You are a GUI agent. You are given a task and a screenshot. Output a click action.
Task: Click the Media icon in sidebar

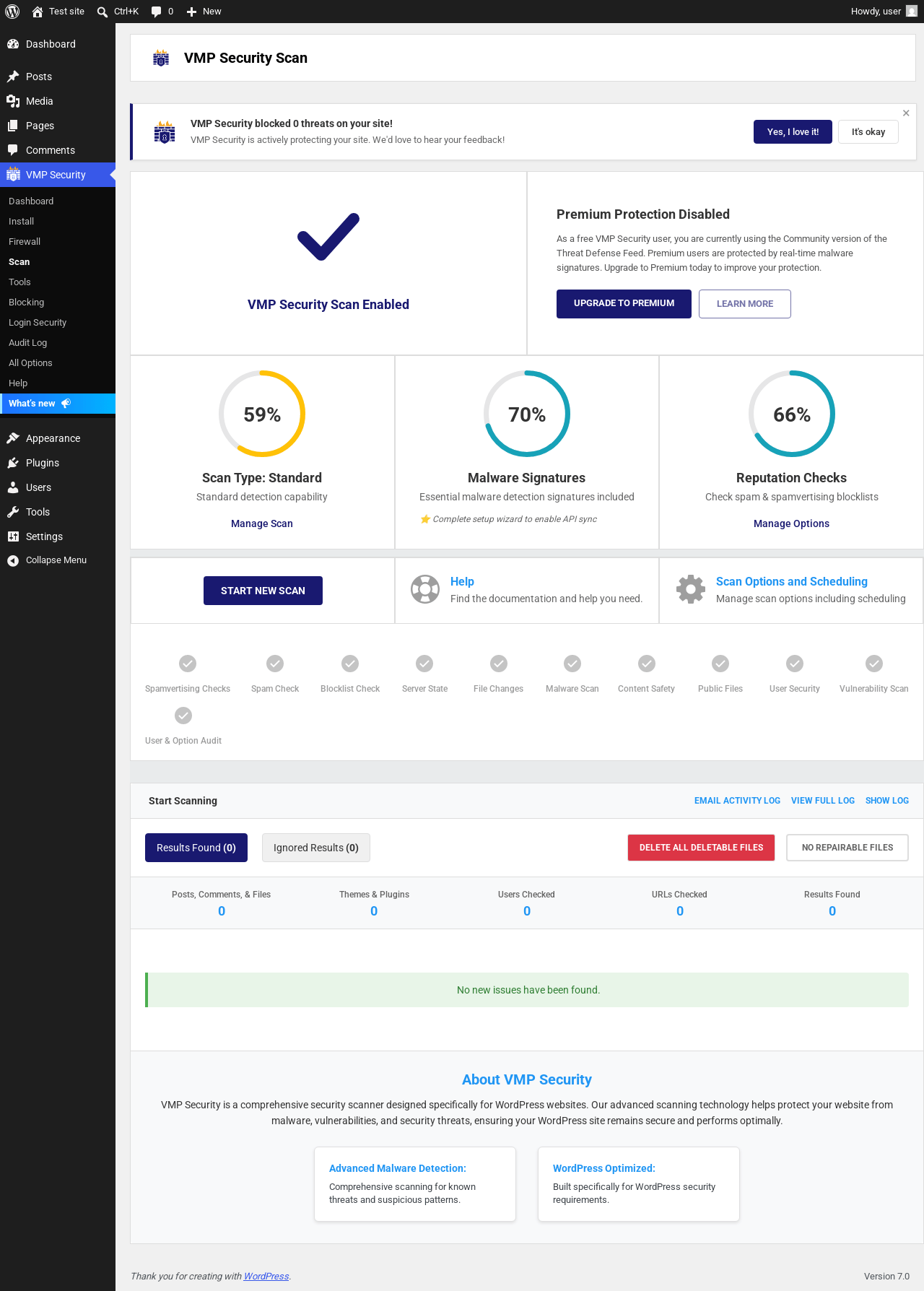pyautogui.click(x=13, y=101)
